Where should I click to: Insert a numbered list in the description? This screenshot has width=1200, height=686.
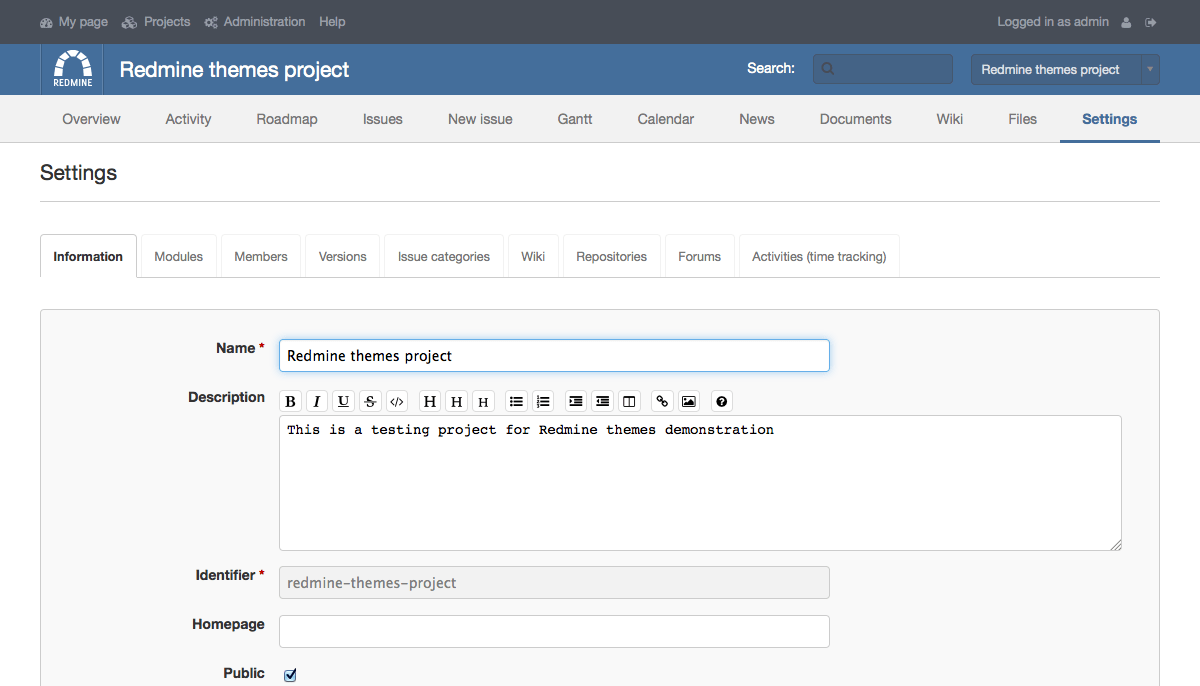tap(543, 401)
